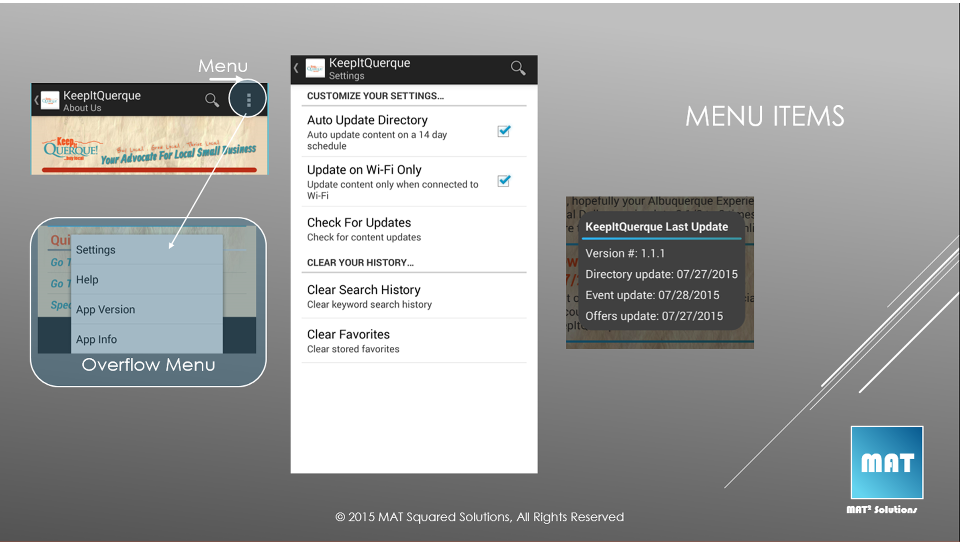Click 'KeepItQuerque Last Update' dialog title
960x542 pixels.
coord(656,227)
